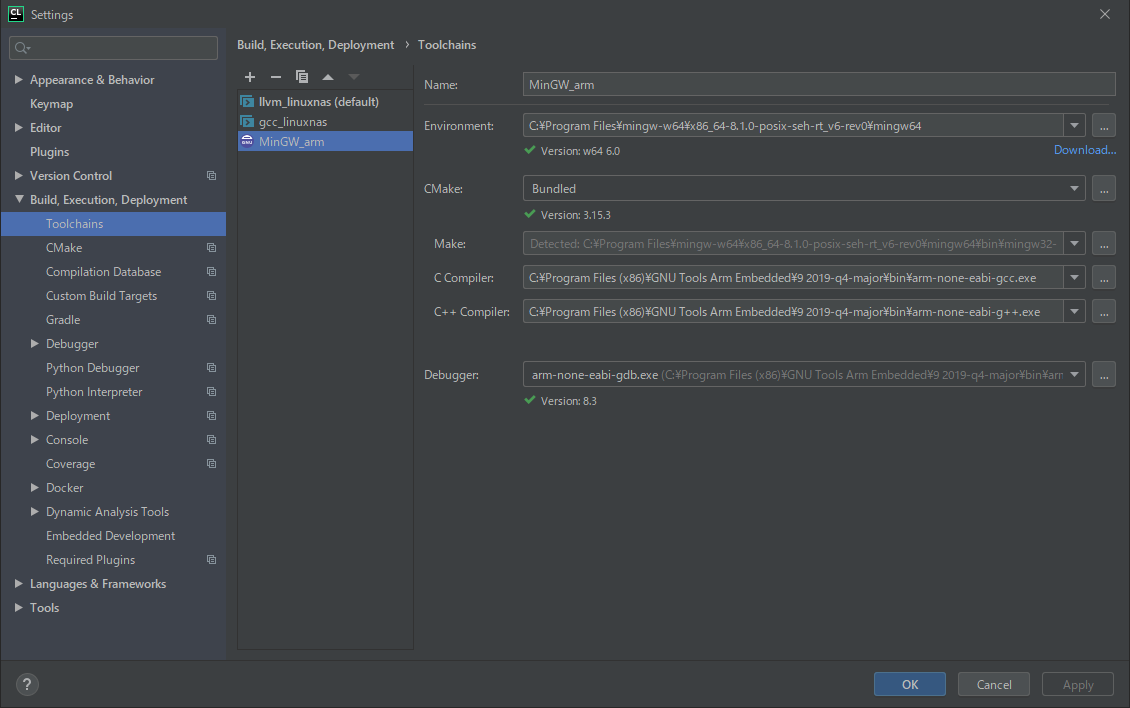Select Toolchains in settings tree
This screenshot has height=708, width=1130.
113,224
